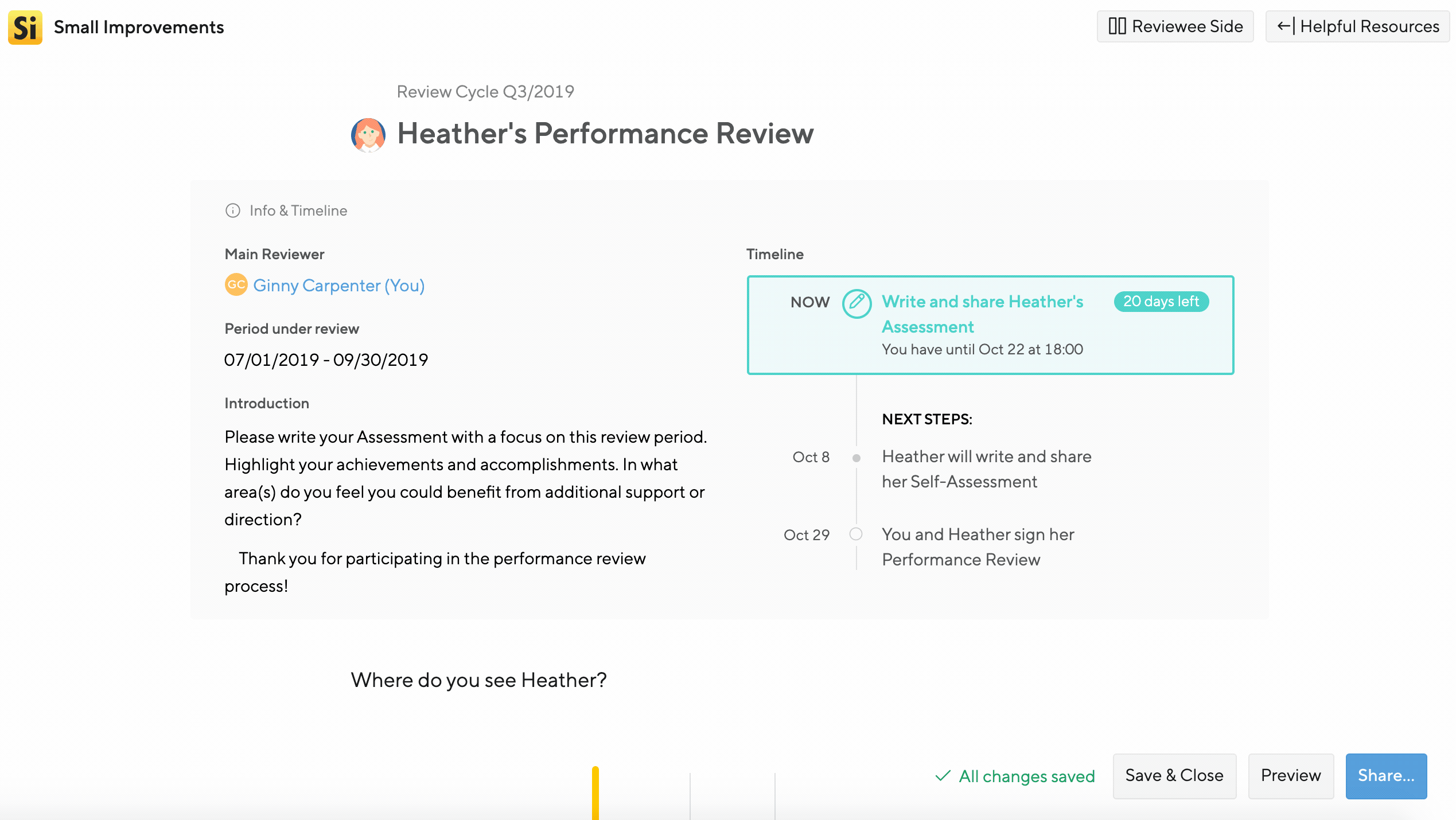Open Ginny Carpenter (You) profile link
Screen dimensions: 1456x820
tap(339, 286)
